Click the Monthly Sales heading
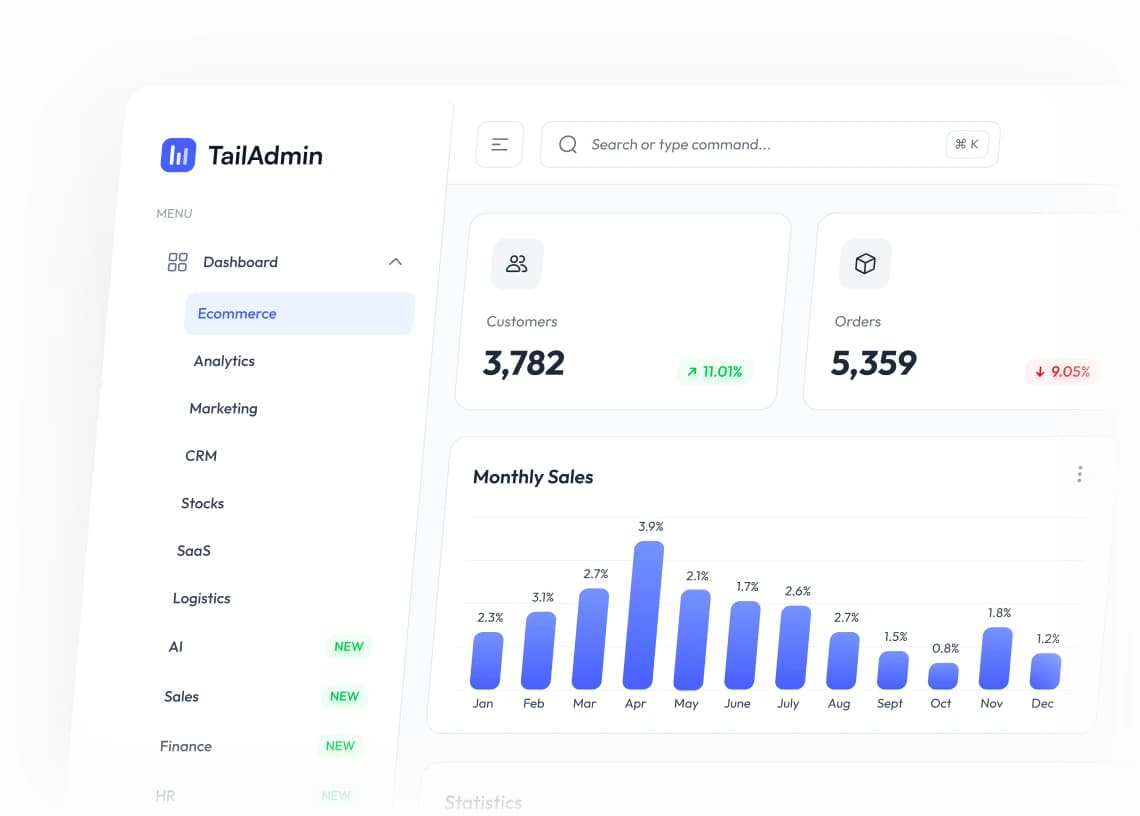1140x816 pixels. click(x=533, y=476)
